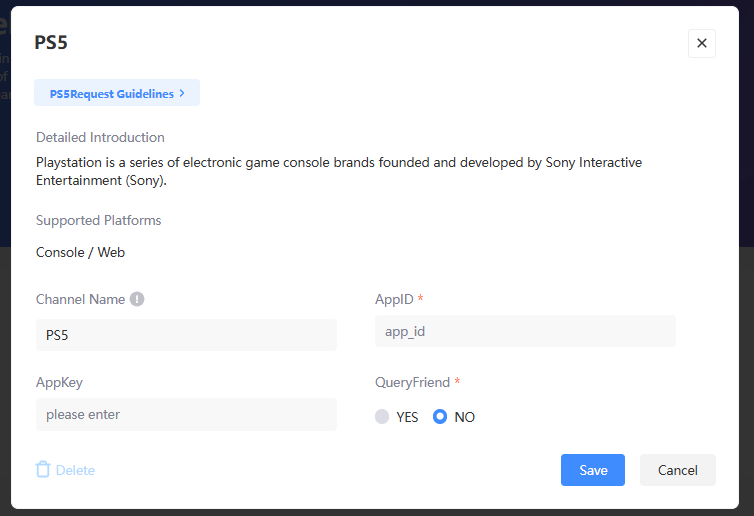Click the AppID label

tap(394, 299)
